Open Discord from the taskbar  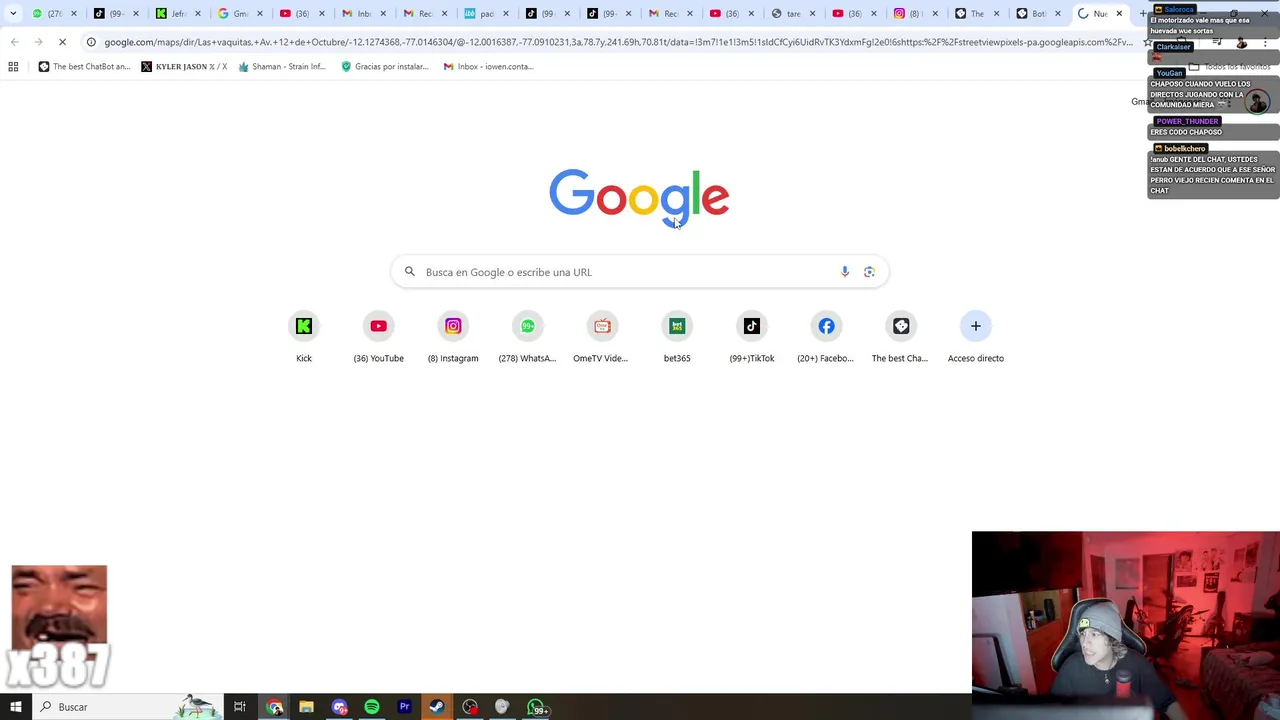pyautogui.click(x=339, y=707)
